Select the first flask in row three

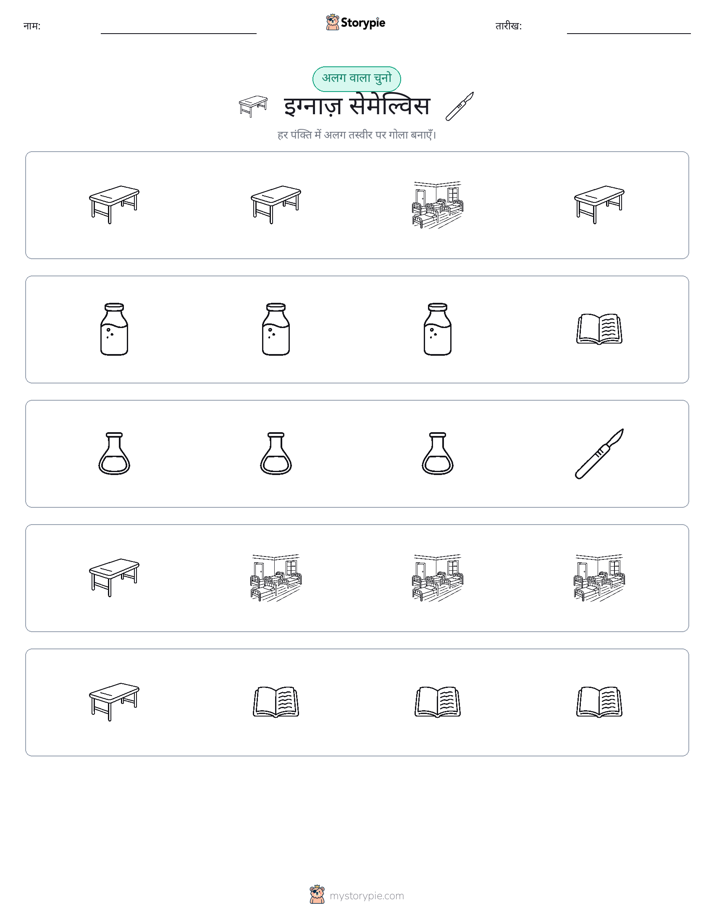(x=114, y=454)
